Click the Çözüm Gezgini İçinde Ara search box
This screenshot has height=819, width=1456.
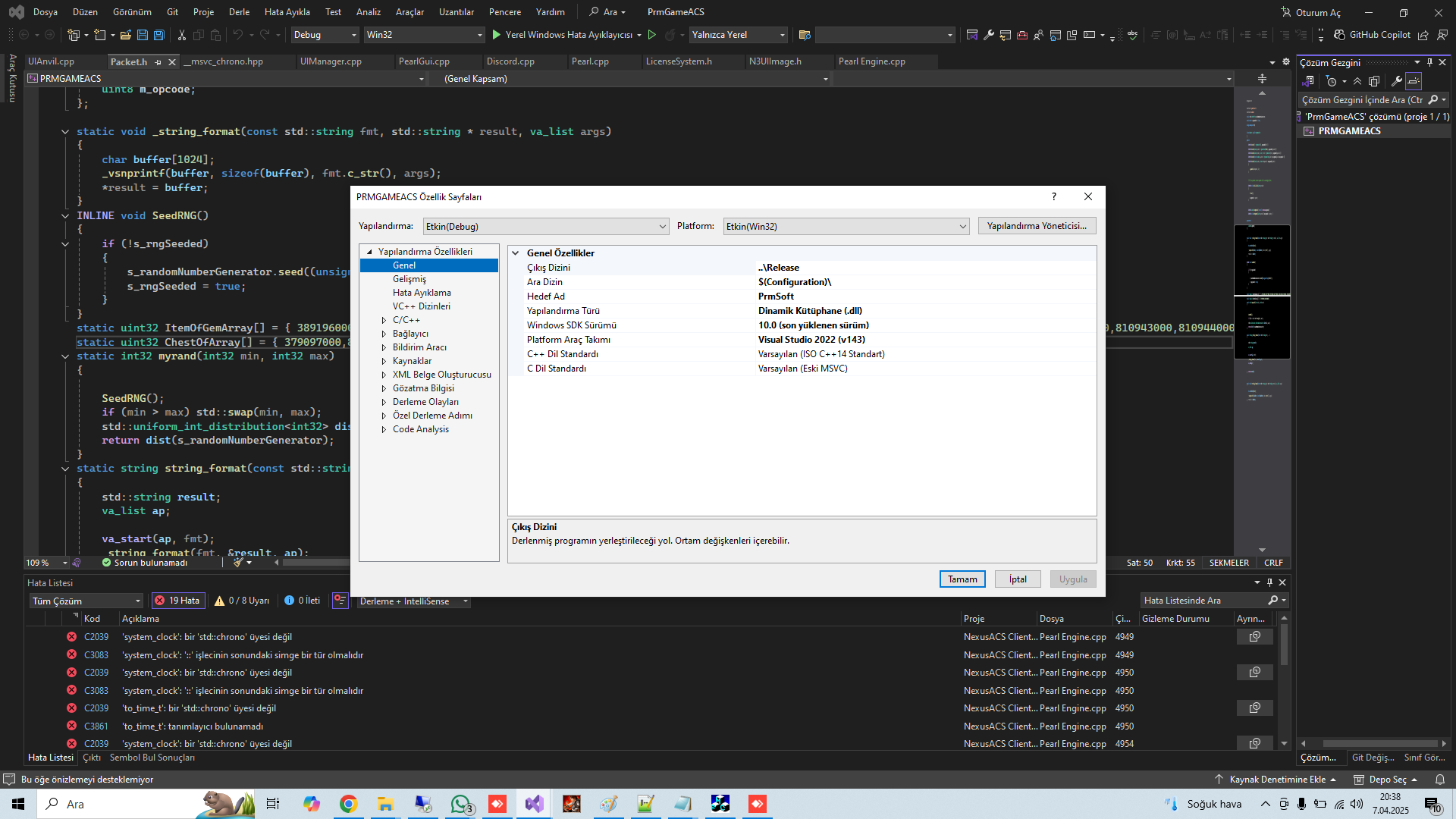[x=1363, y=100]
